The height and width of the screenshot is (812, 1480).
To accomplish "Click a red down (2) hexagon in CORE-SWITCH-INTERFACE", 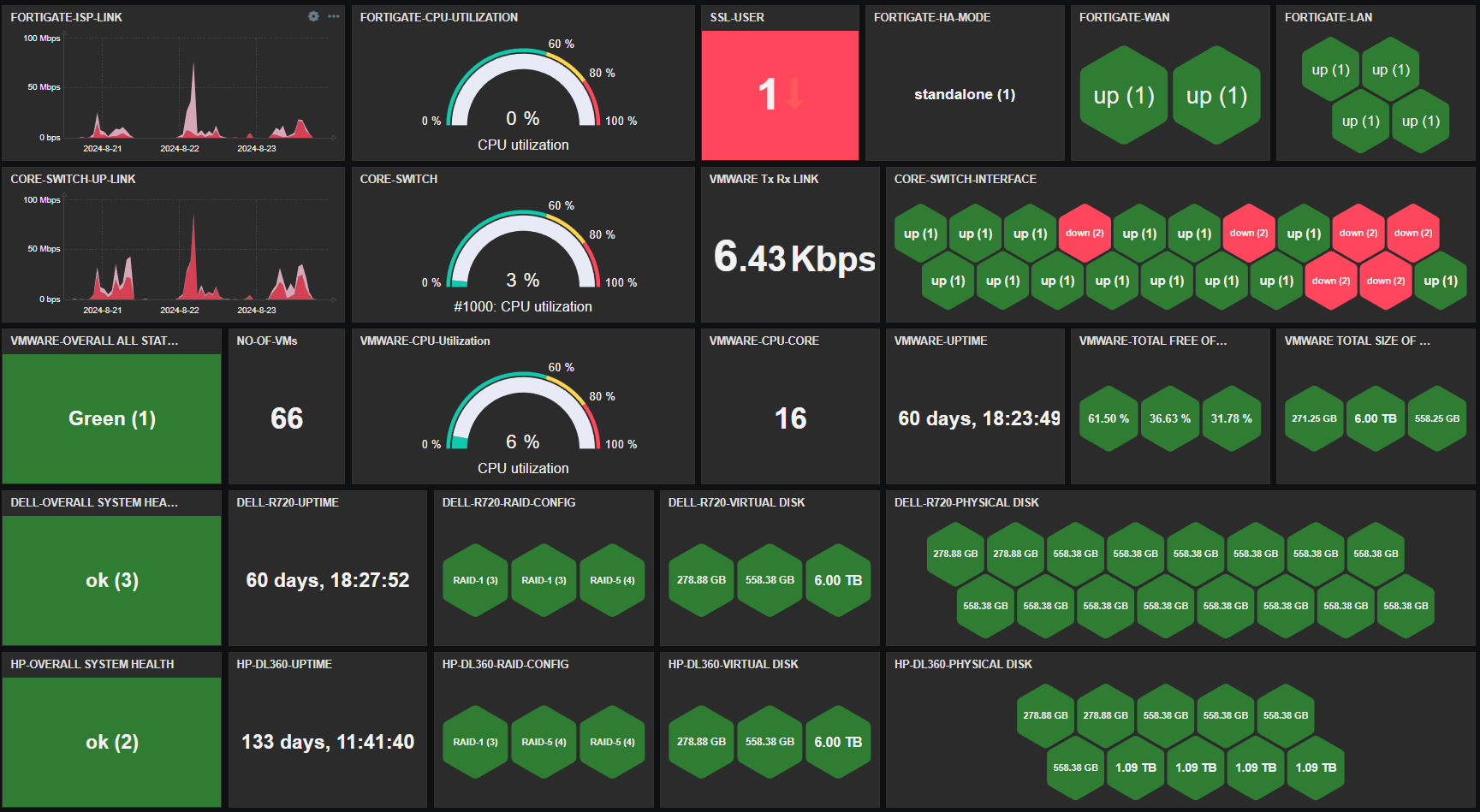I will [x=1085, y=232].
